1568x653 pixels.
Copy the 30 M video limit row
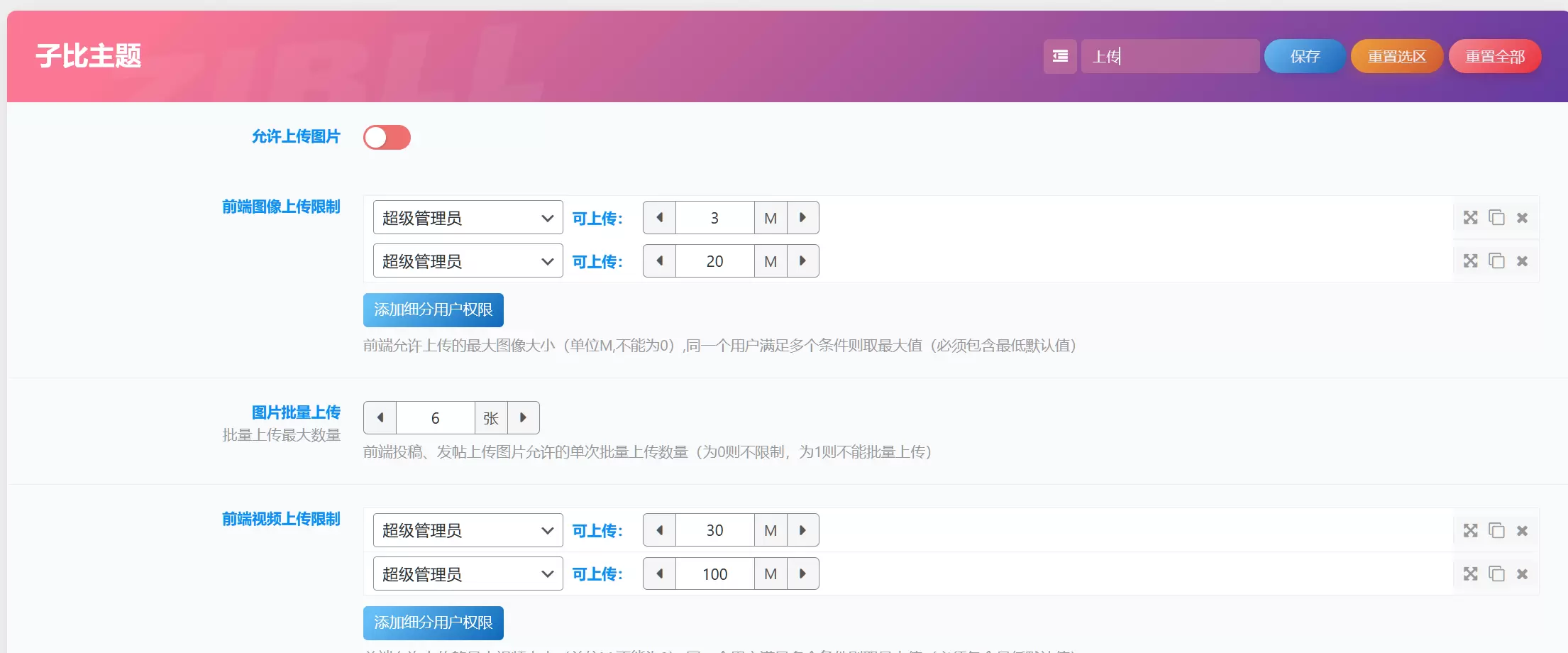point(1496,531)
